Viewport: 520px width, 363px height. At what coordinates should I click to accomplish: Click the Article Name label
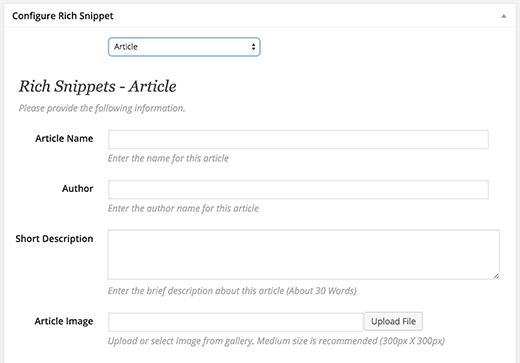(64, 138)
